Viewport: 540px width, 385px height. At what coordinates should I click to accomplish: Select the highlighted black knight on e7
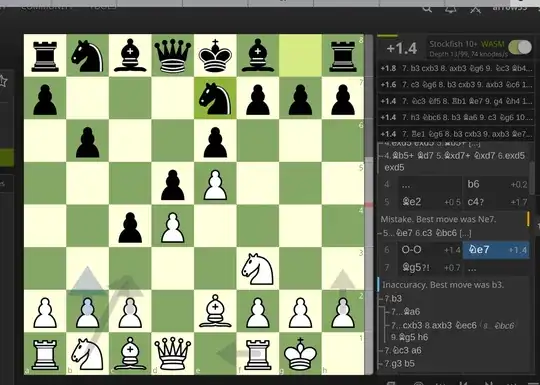coord(215,98)
